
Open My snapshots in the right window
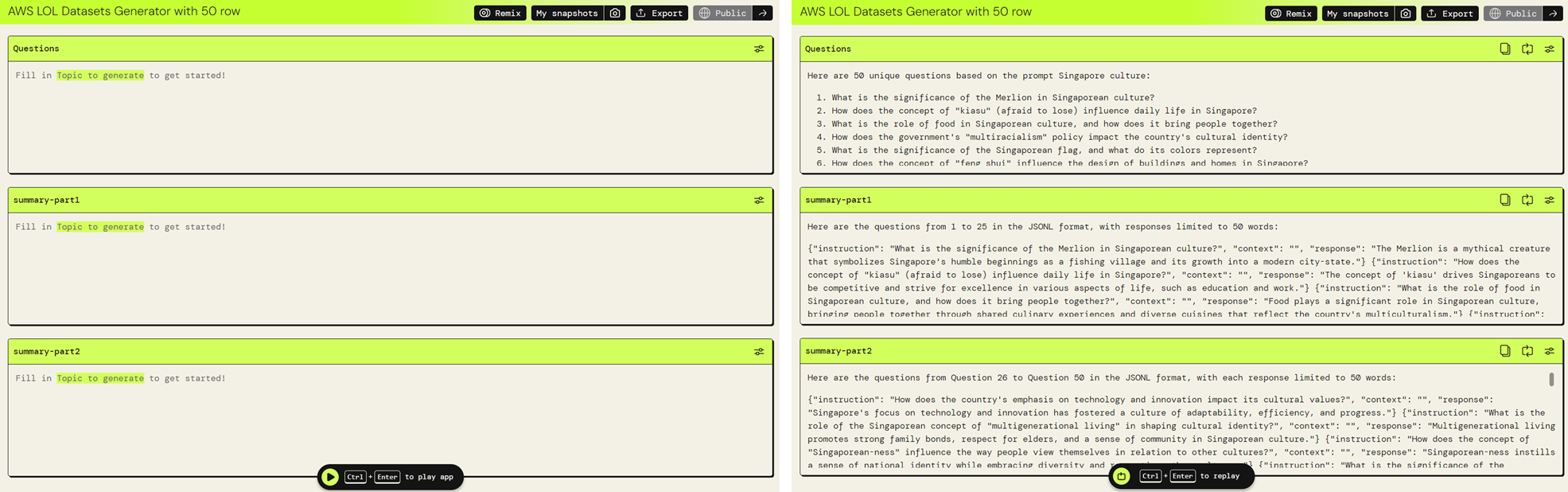click(1357, 14)
